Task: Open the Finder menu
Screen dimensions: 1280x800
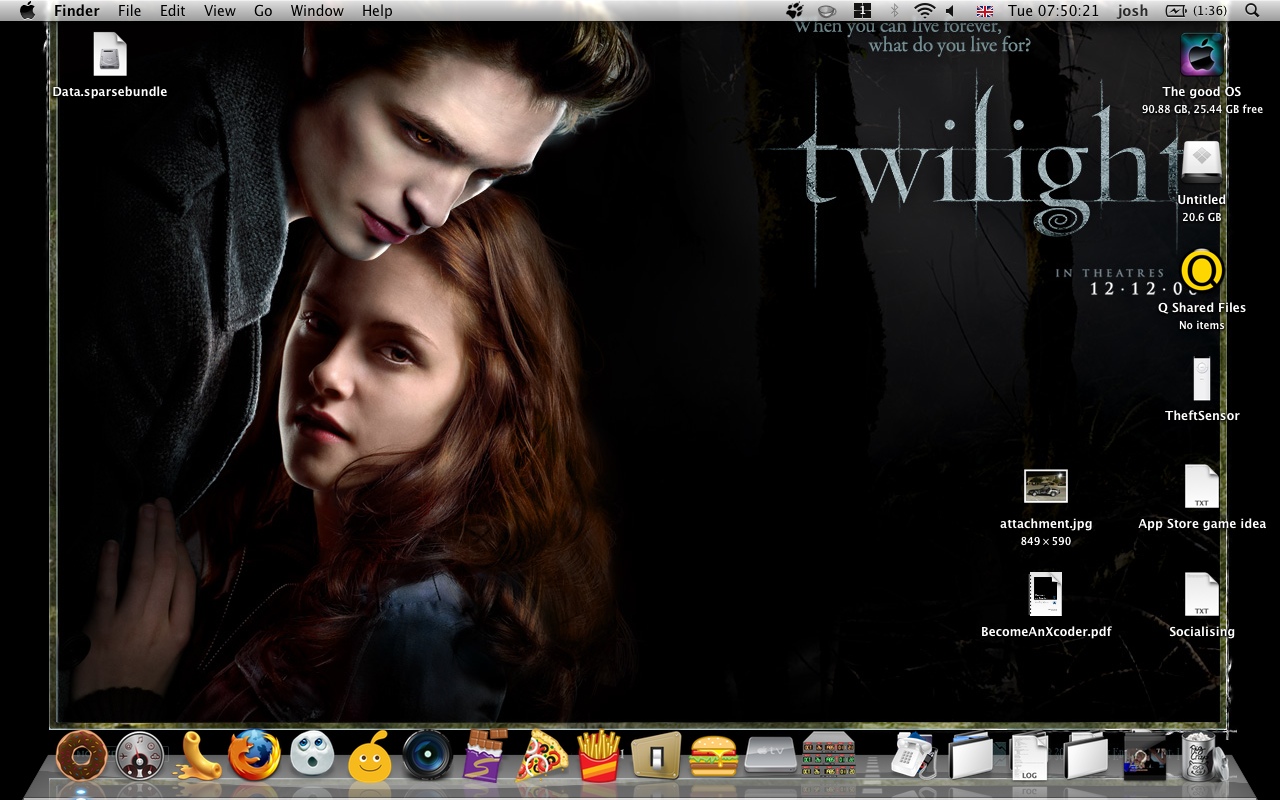Action: (x=76, y=11)
